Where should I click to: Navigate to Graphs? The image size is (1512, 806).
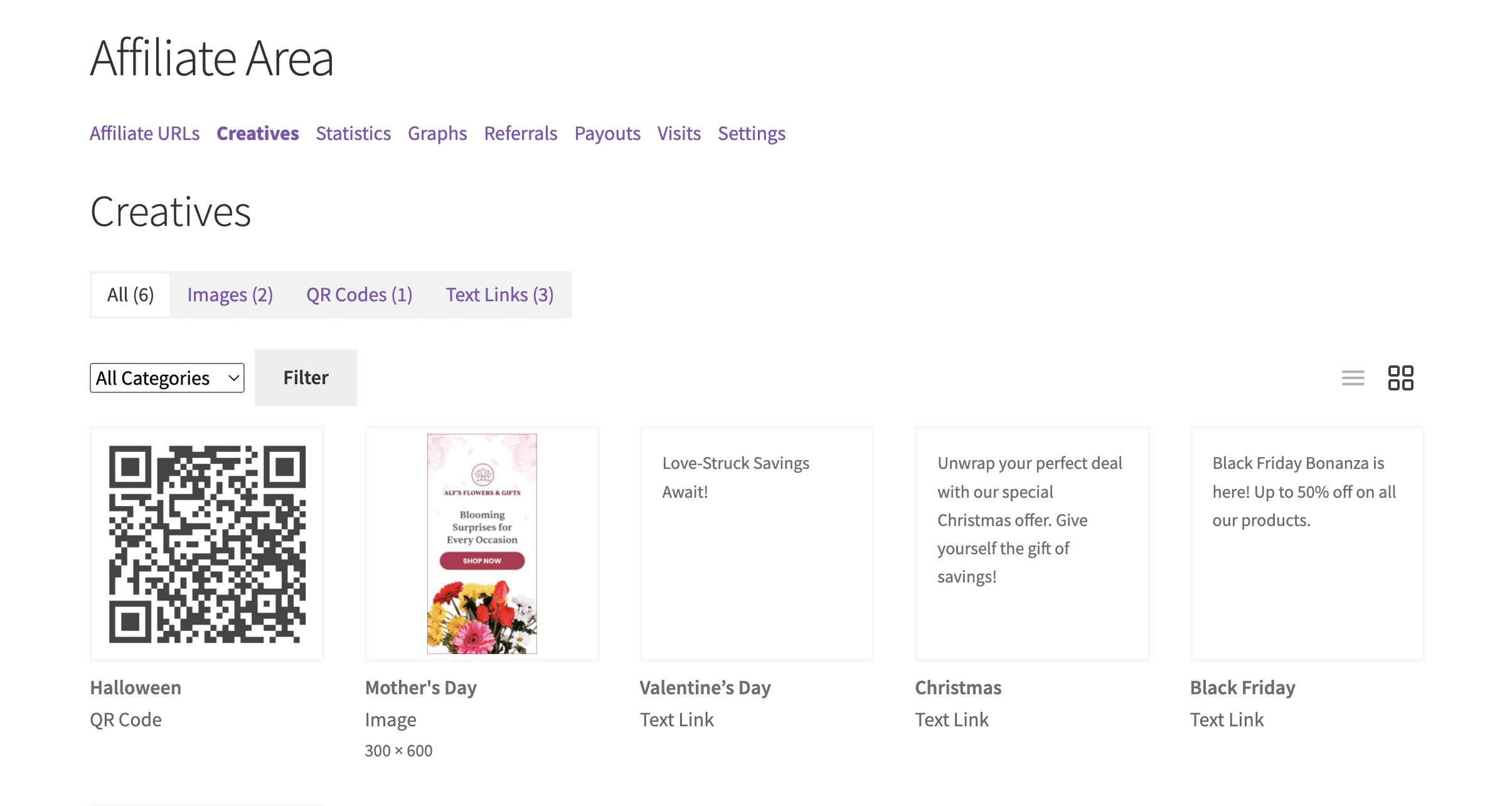click(437, 133)
